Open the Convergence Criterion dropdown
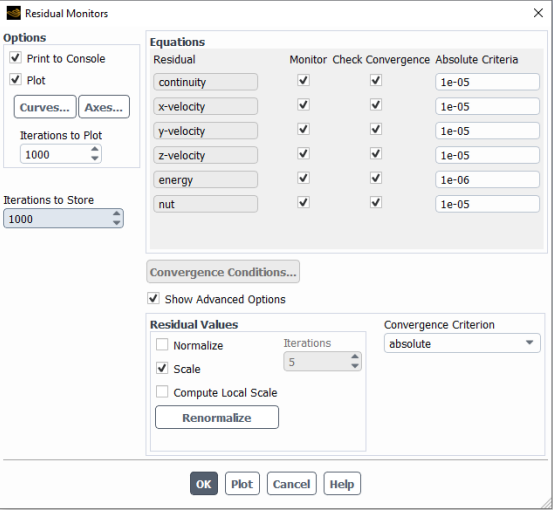 (x=462, y=343)
